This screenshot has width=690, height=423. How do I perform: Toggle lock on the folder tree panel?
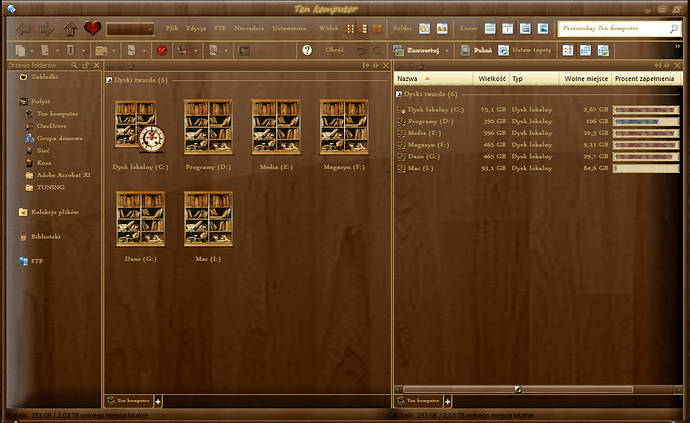[x=84, y=65]
